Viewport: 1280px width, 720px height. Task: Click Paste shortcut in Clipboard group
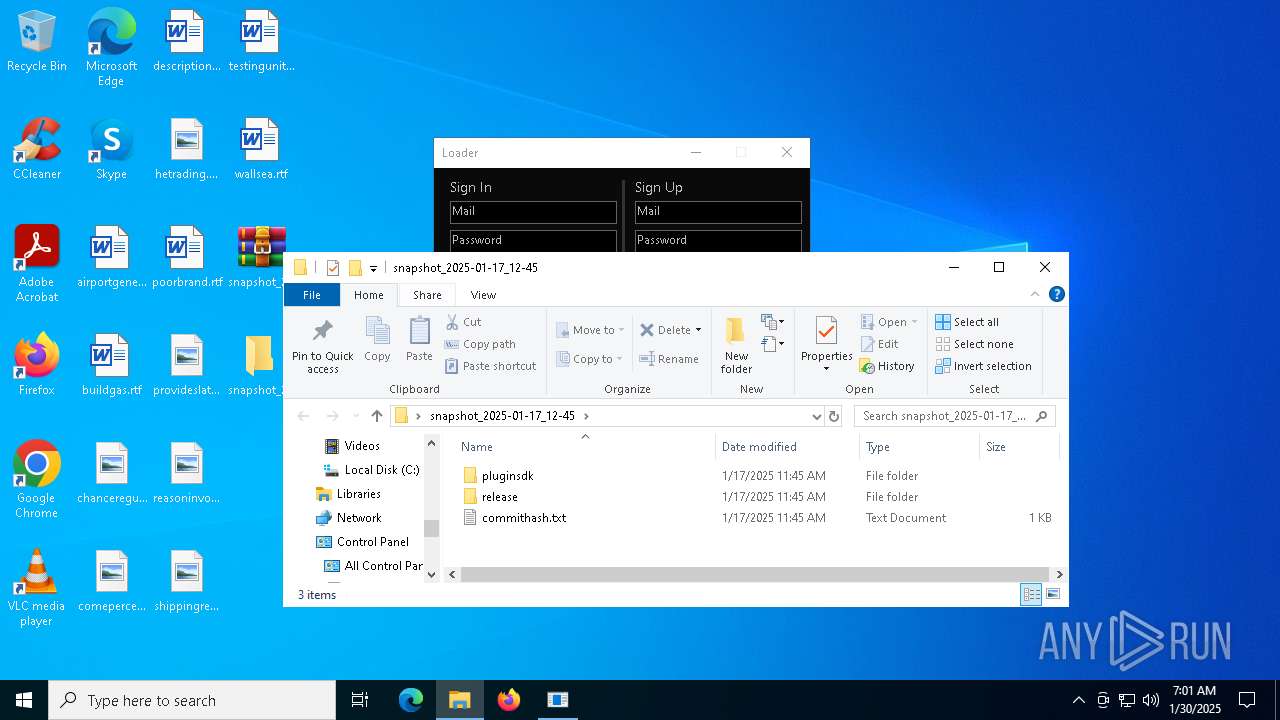pos(490,366)
